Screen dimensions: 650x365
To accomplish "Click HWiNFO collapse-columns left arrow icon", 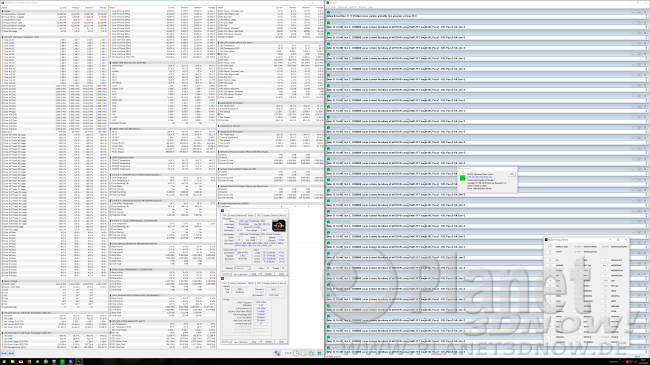I will [4, 353].
